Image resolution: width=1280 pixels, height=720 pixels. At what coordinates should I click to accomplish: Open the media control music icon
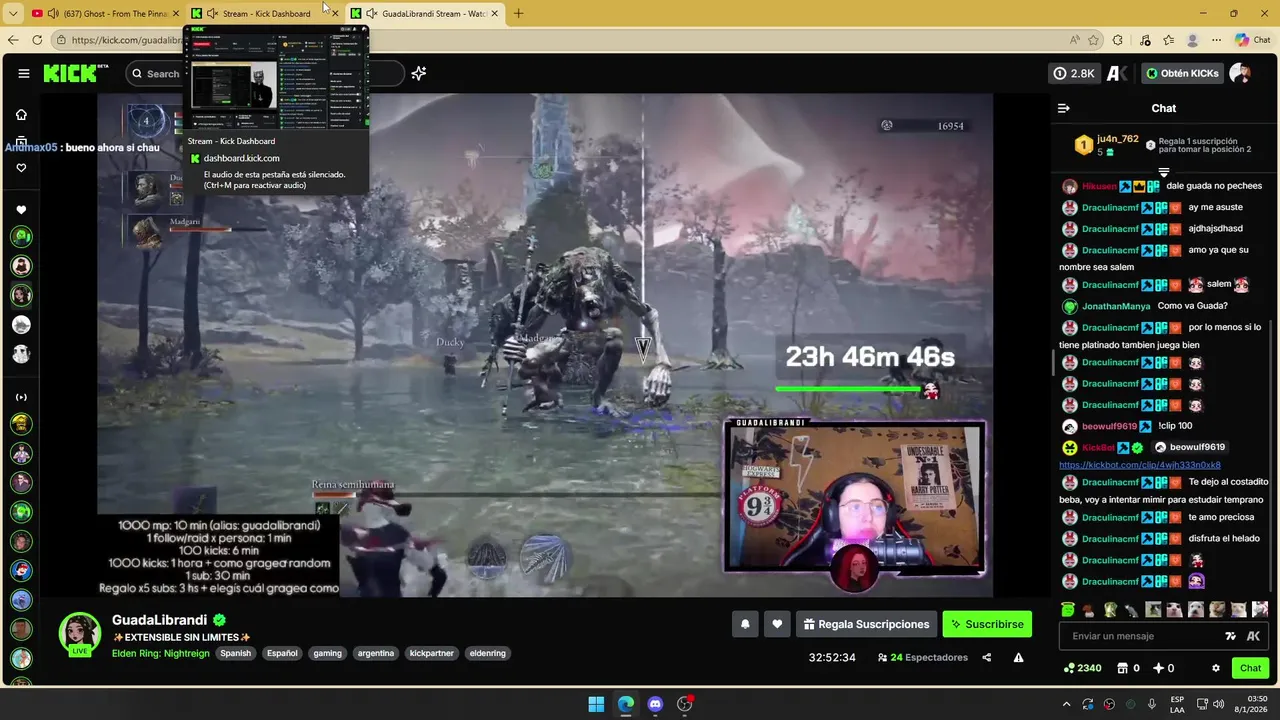(x=1144, y=40)
